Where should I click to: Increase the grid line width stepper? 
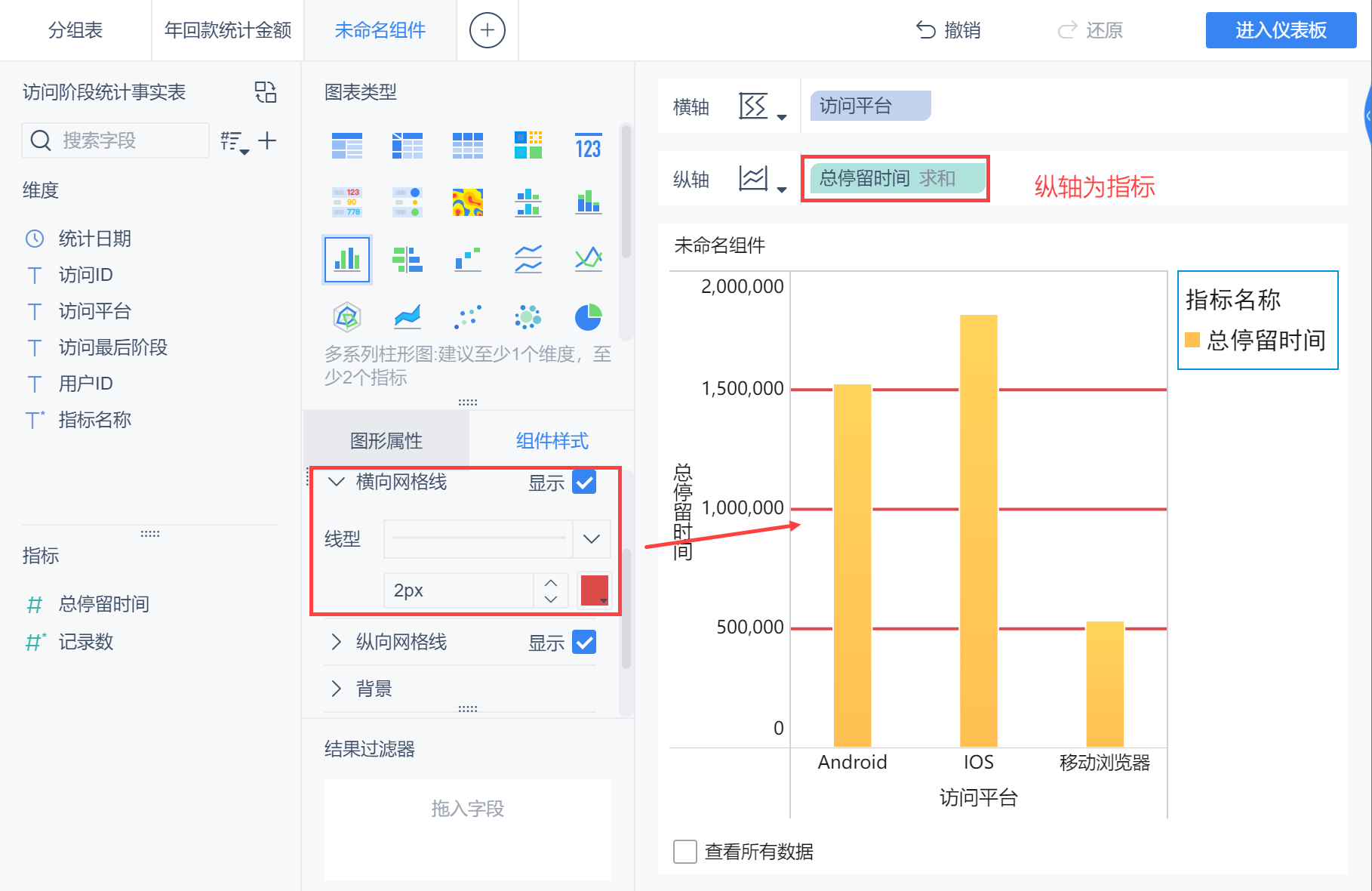click(551, 582)
